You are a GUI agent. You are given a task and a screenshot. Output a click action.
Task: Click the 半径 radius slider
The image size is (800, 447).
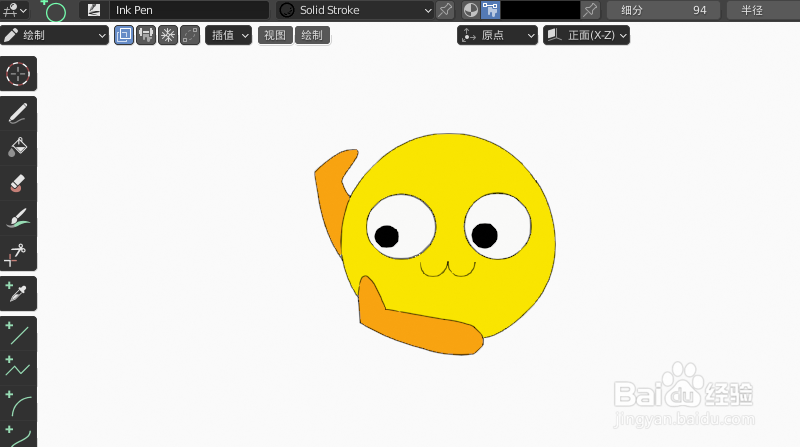pyautogui.click(x=763, y=10)
